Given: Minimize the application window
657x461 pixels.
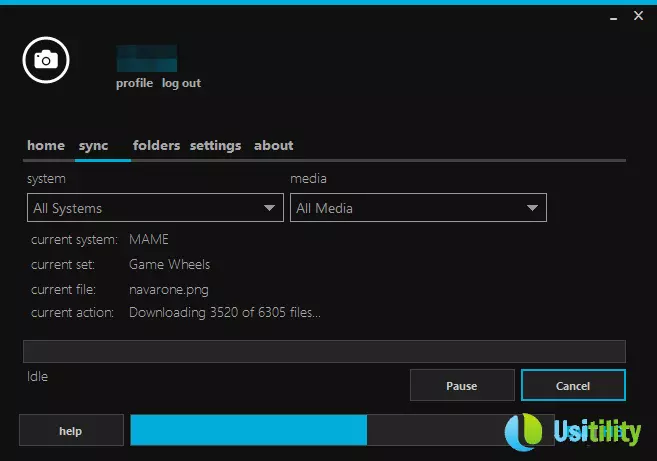Looking at the screenshot, I should pos(612,17).
